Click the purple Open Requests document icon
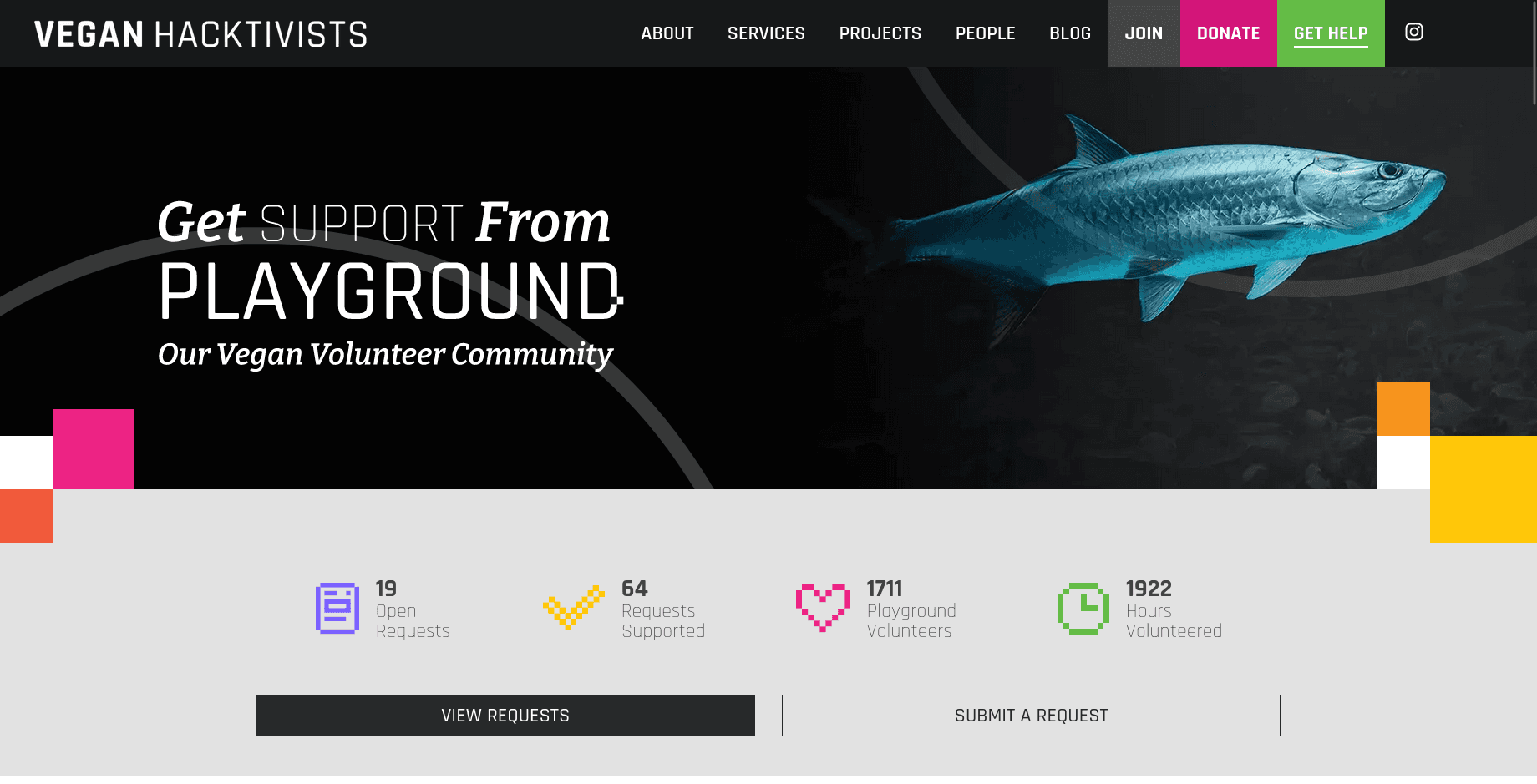The width and height of the screenshot is (1537, 784). click(x=337, y=608)
